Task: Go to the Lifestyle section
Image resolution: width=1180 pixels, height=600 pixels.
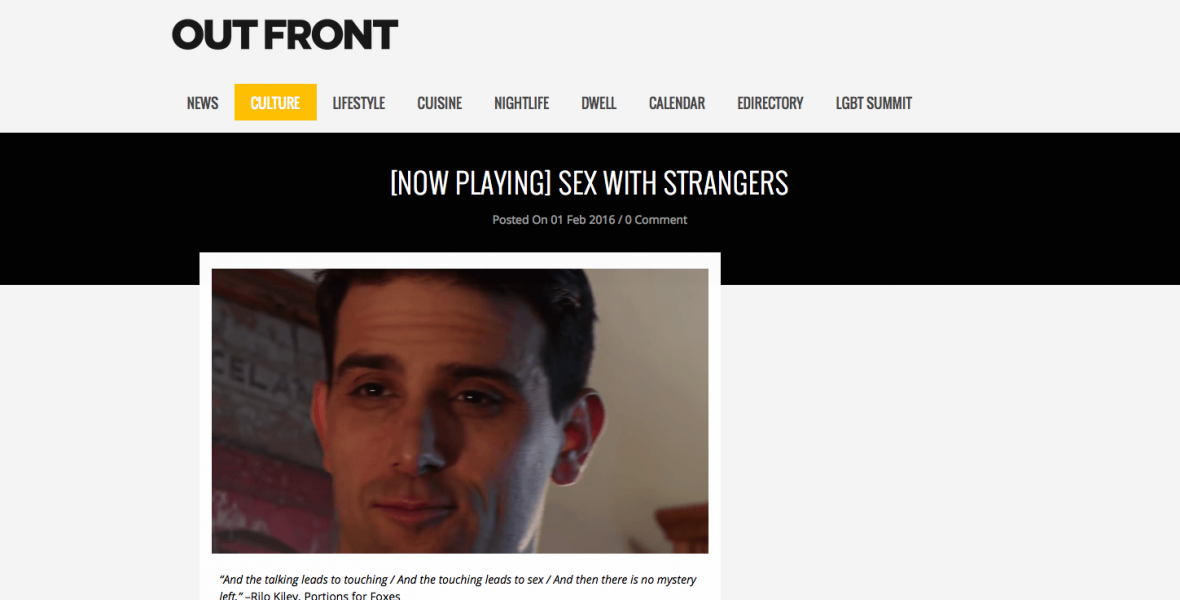Action: (x=359, y=103)
